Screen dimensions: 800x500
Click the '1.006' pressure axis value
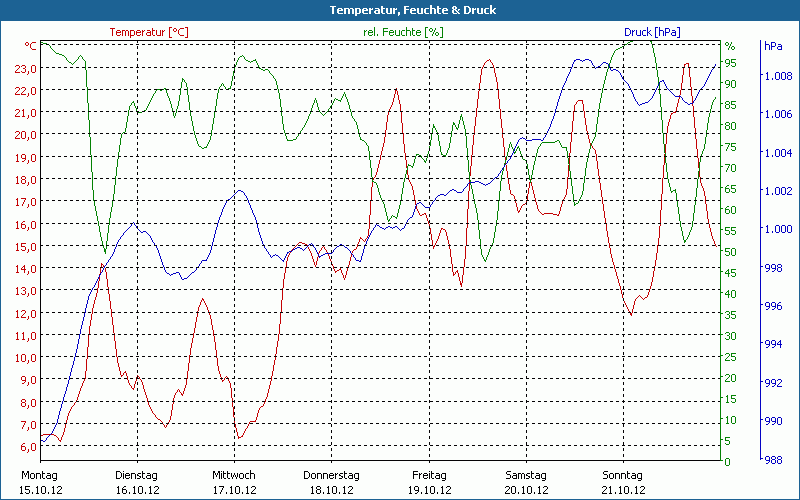click(778, 114)
